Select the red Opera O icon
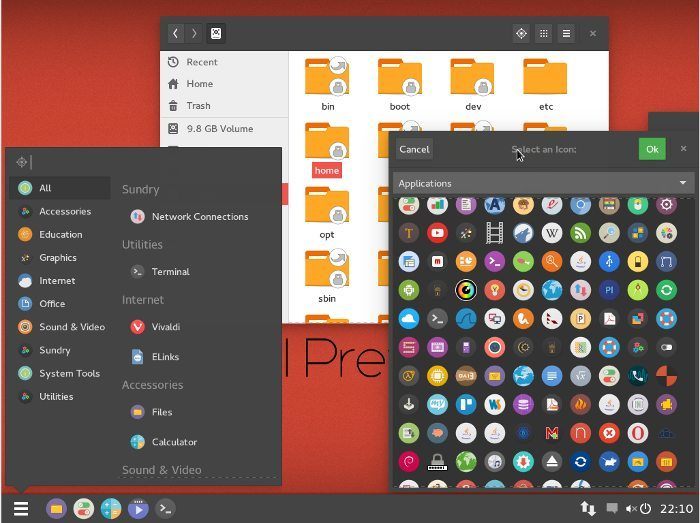Screen dimensions: 700x523 (638, 433)
